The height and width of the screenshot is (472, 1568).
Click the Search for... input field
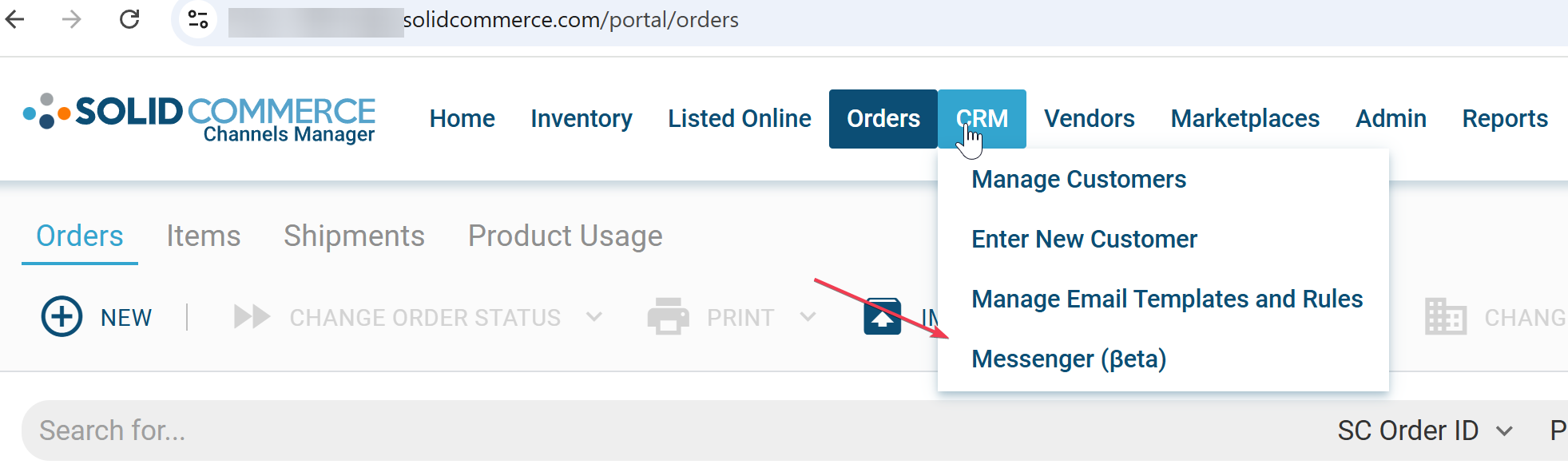pyautogui.click(x=671, y=430)
